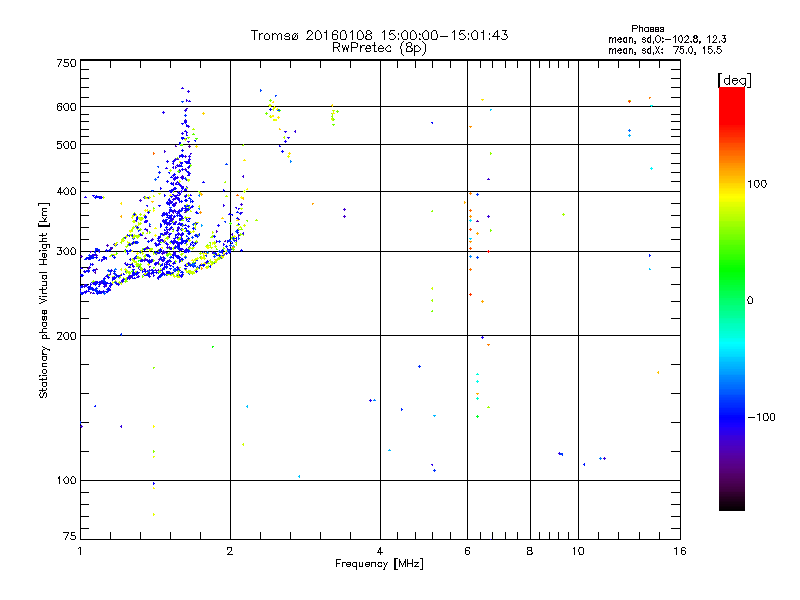Screen dimensions: 800x600
Task: Click the x-axis '16' tick label
Action: pos(680,551)
